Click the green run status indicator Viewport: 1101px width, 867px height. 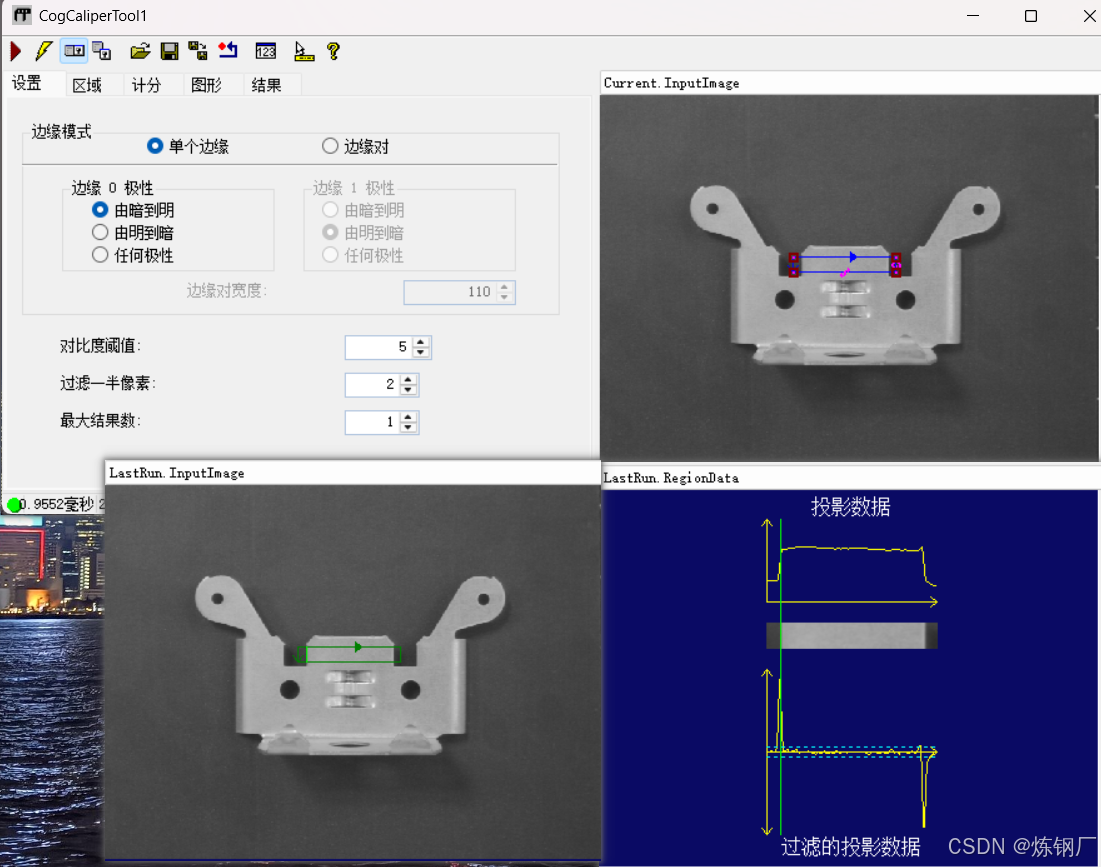[13, 505]
